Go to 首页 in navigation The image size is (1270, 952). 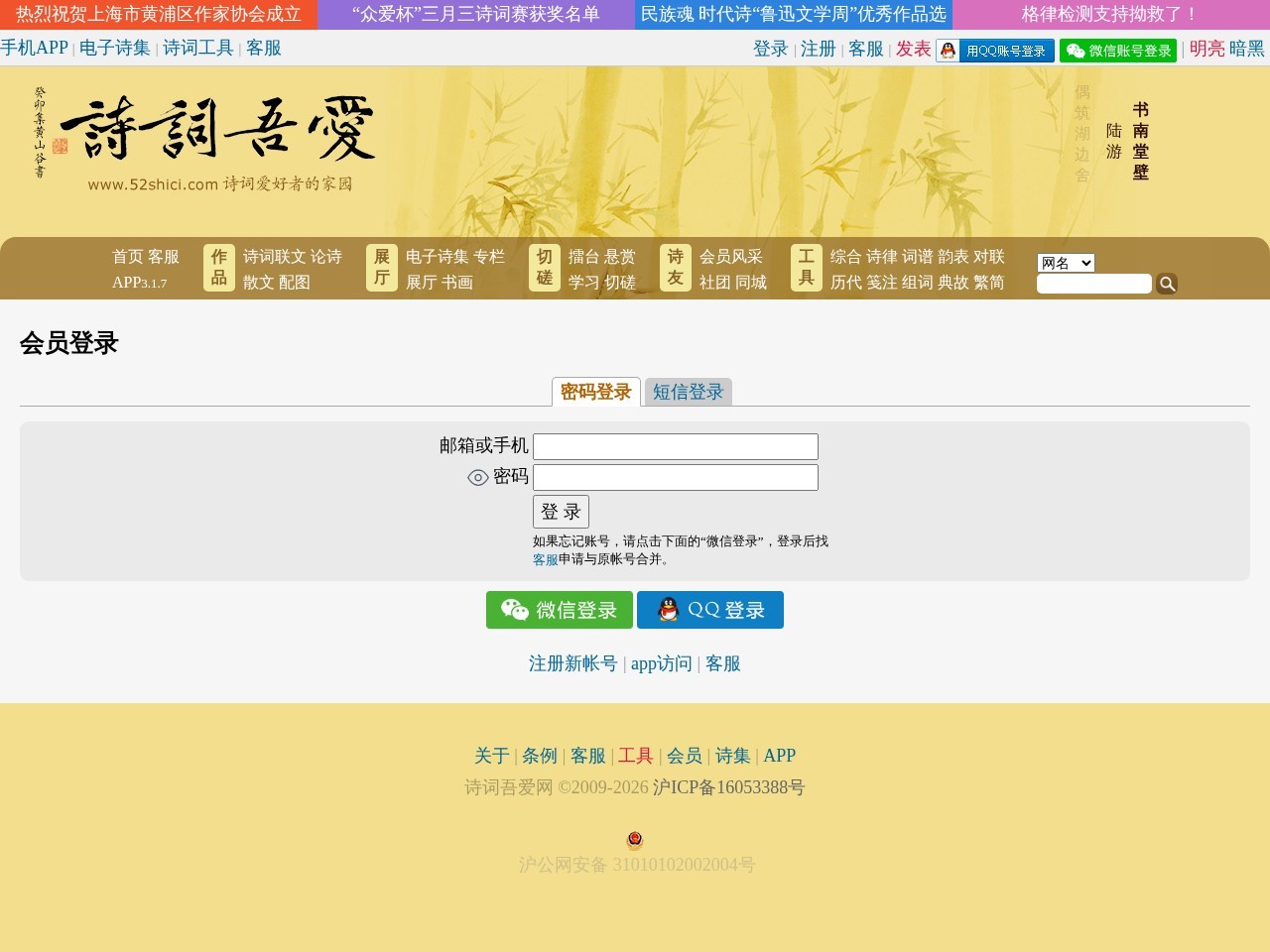point(128,257)
